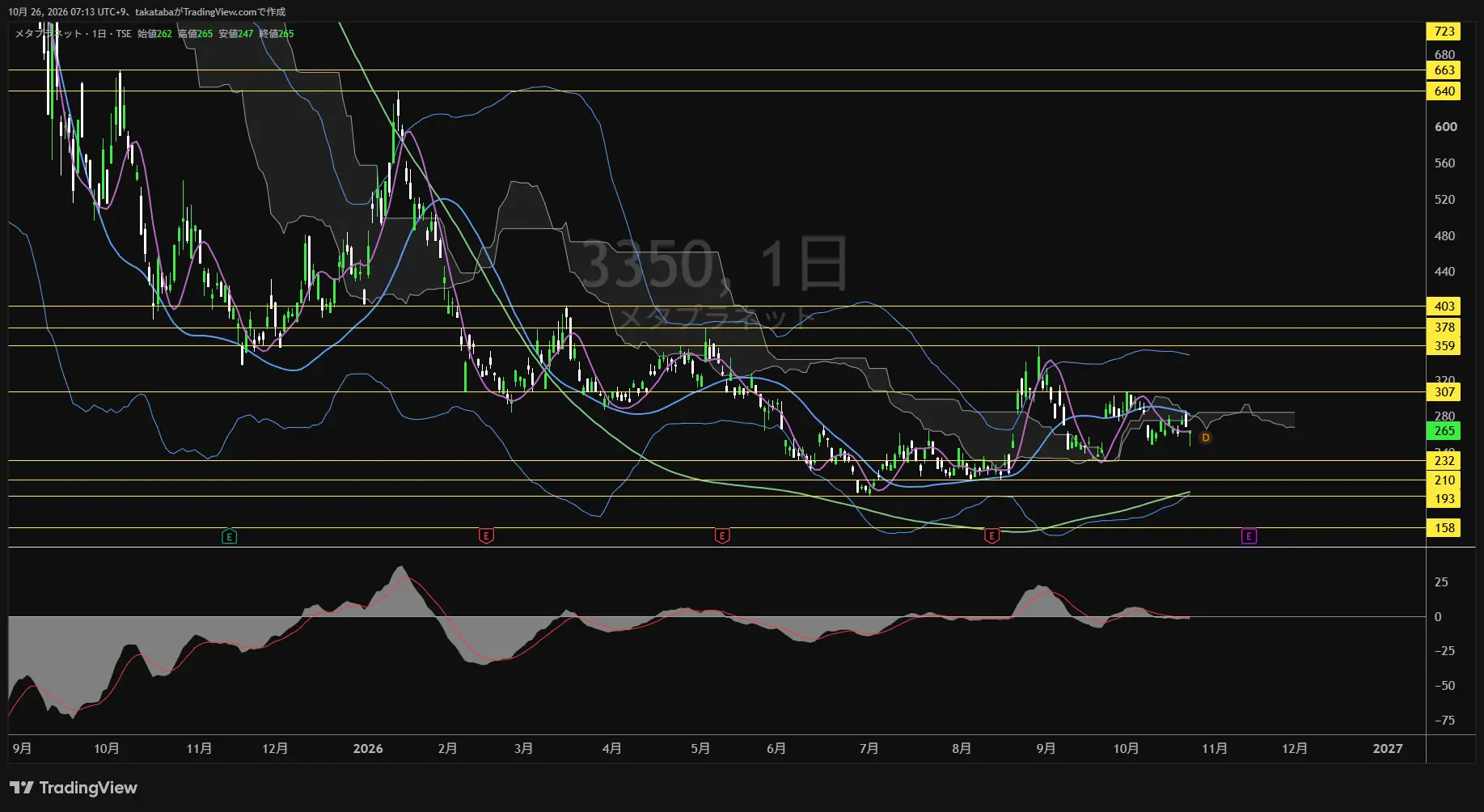Select 2027 on the time axis
This screenshot has height=812, width=1484.
tap(1388, 749)
